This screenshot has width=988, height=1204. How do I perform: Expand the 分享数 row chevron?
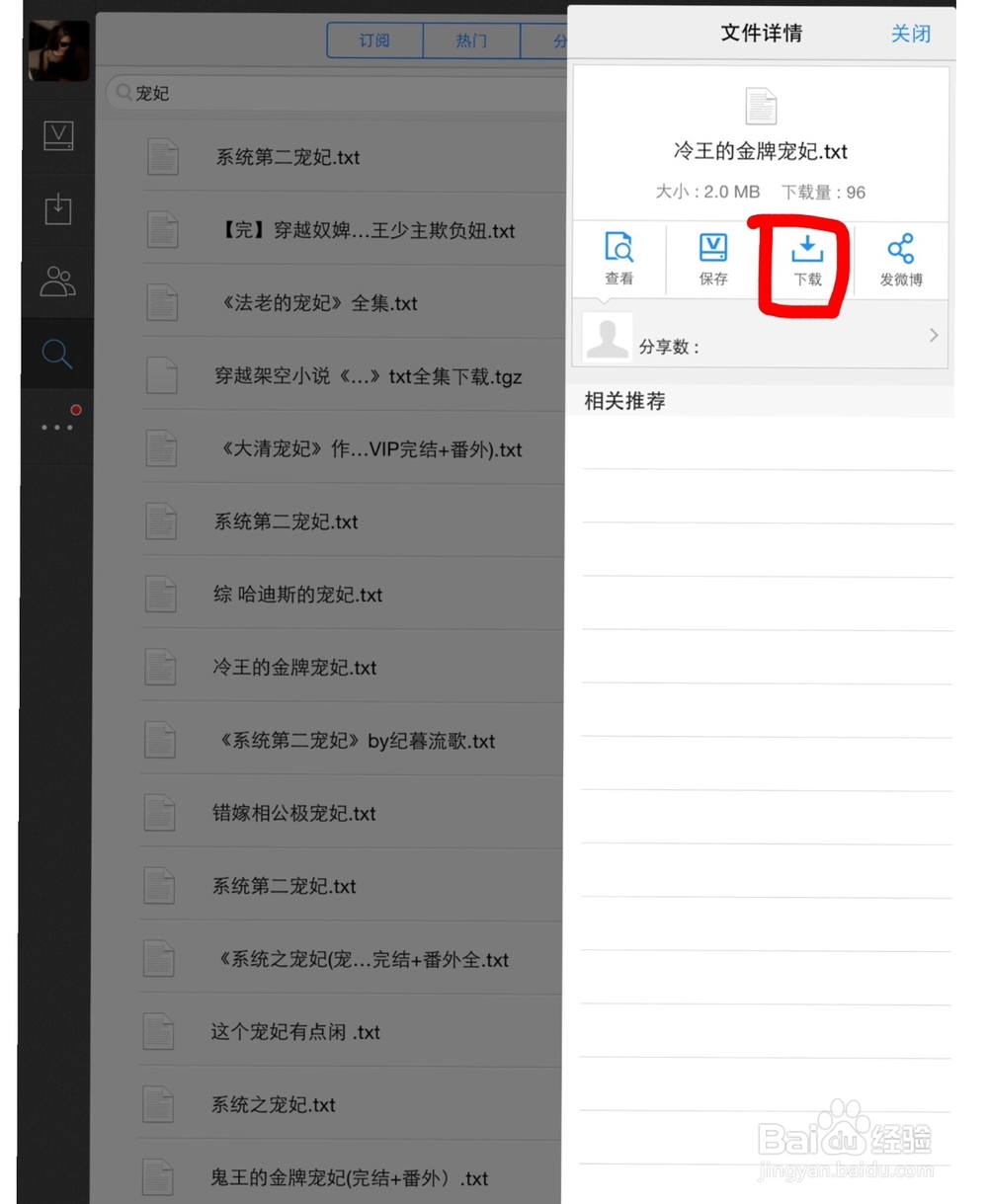pos(934,336)
